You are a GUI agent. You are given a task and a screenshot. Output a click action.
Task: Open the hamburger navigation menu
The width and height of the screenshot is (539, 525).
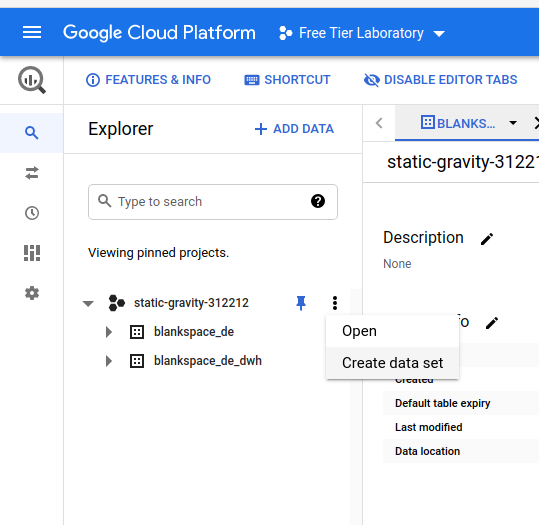pyautogui.click(x=32, y=32)
